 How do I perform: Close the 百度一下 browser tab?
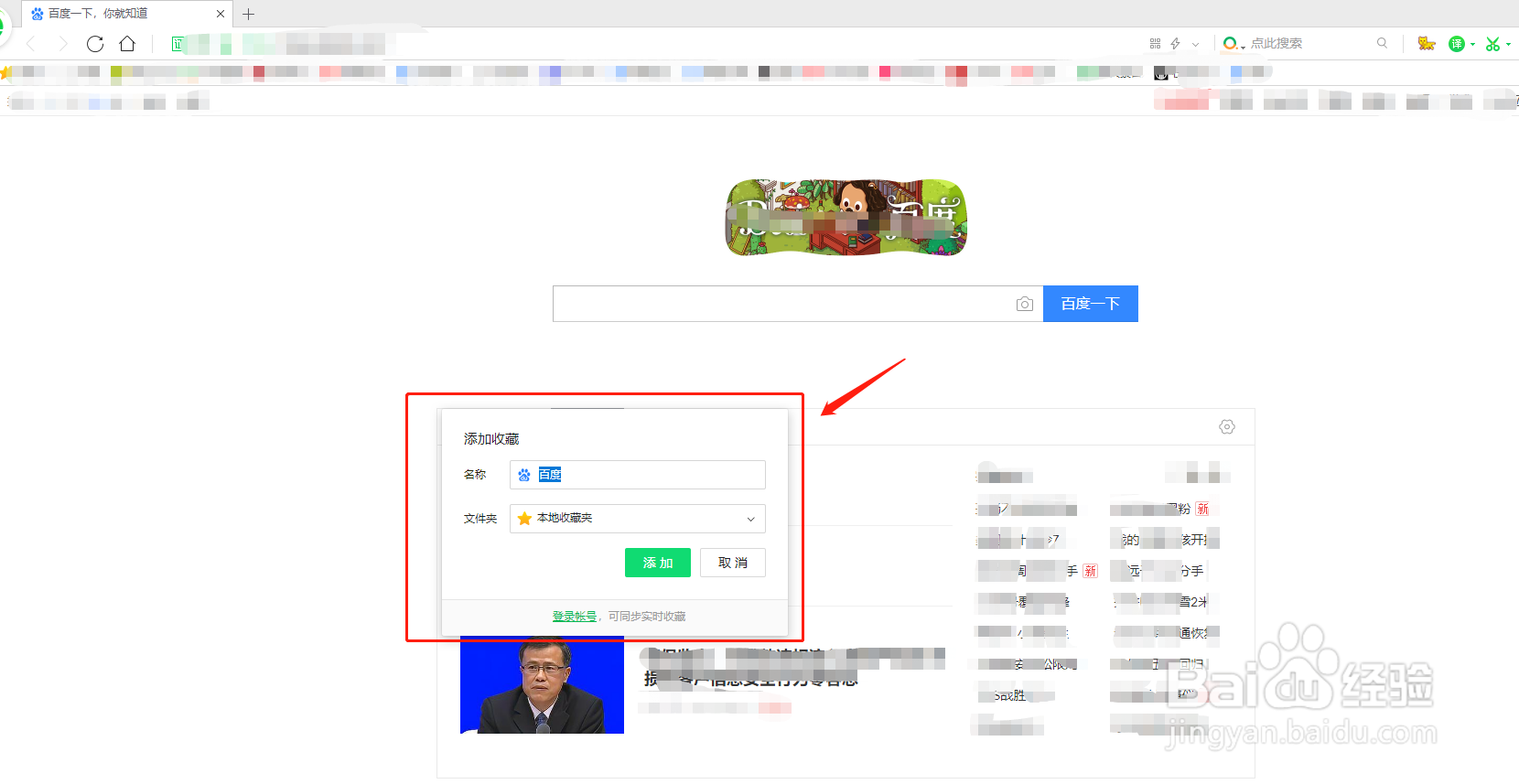[x=221, y=14]
